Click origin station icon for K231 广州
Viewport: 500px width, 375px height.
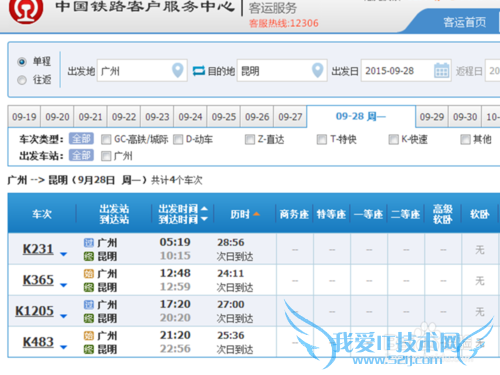(88, 242)
